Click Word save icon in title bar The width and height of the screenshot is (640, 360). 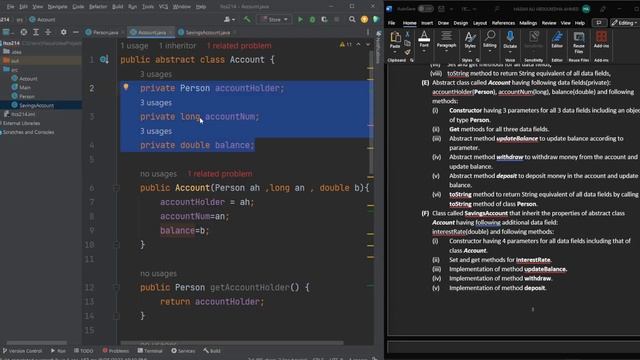point(441,9)
